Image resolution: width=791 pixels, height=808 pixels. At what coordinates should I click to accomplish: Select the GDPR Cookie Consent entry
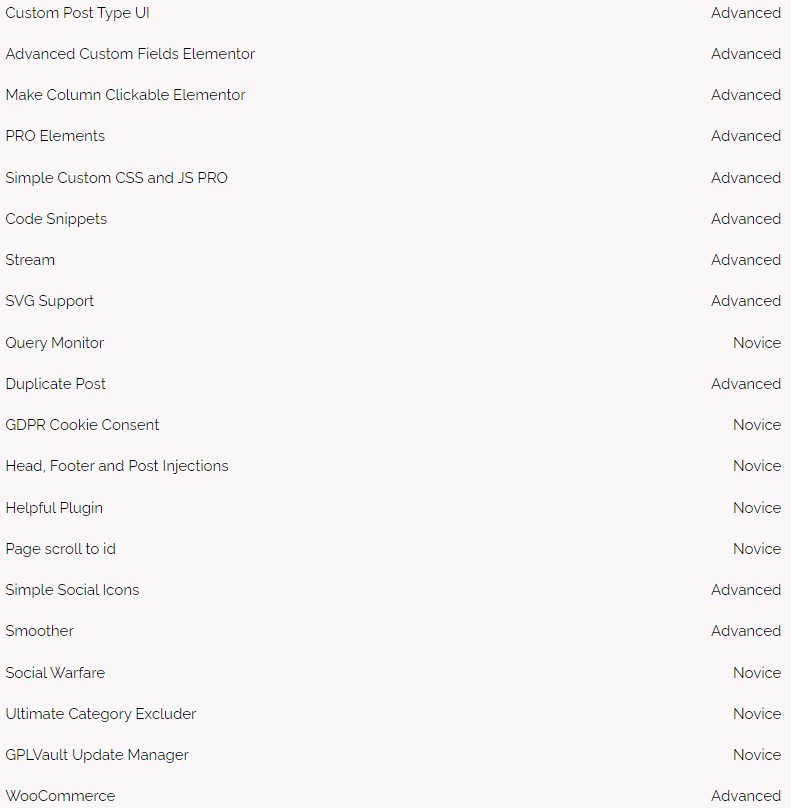pyautogui.click(x=82, y=425)
